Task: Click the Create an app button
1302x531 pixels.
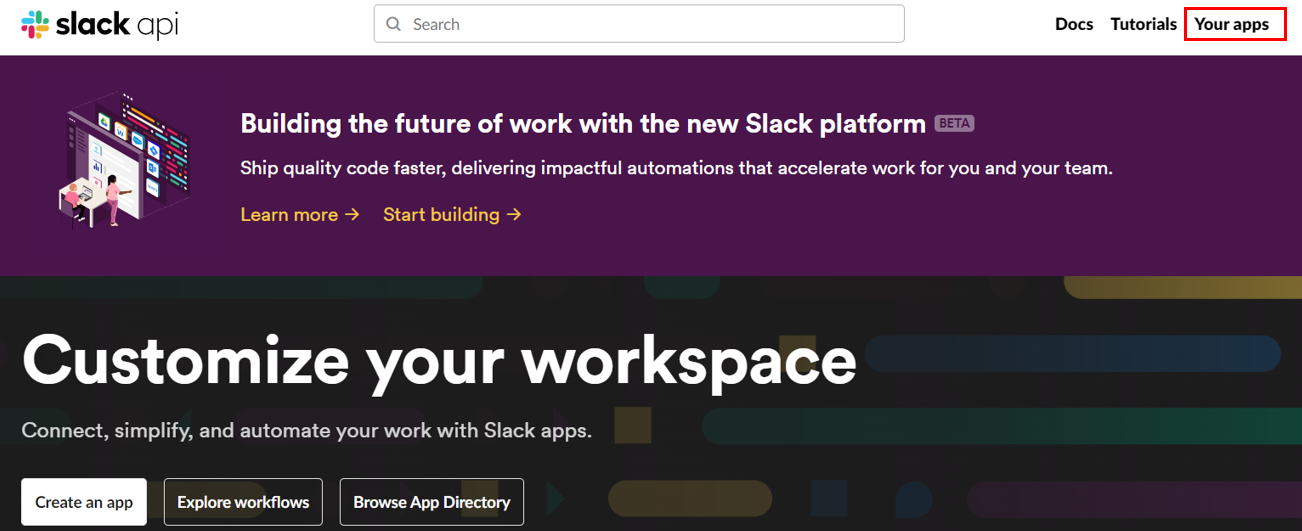Action: [84, 502]
